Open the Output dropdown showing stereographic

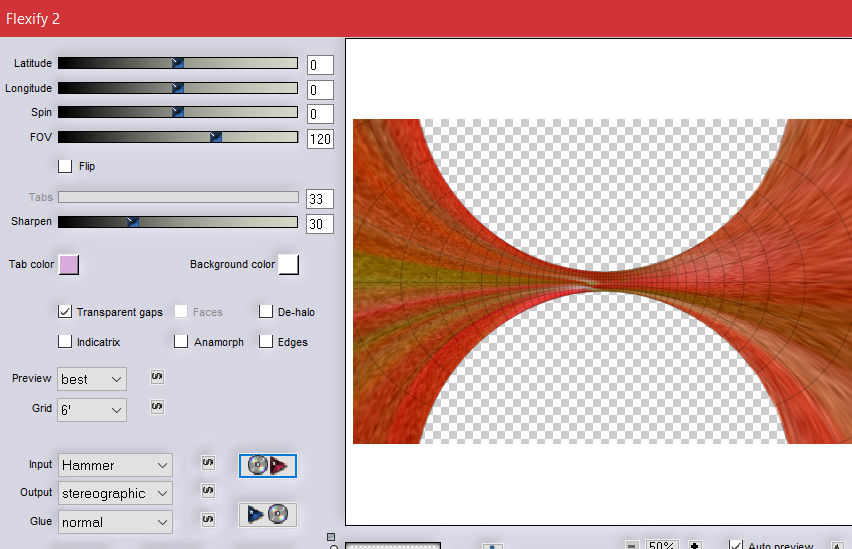[115, 494]
